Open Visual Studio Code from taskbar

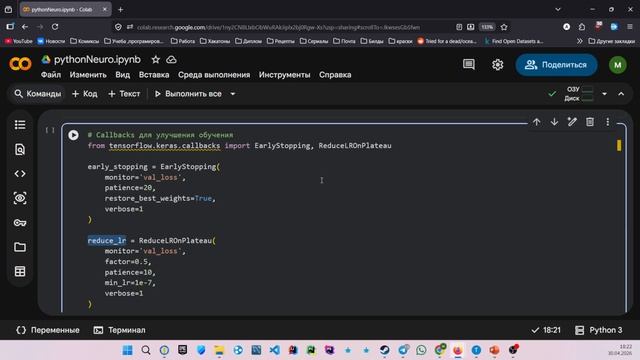(275, 350)
